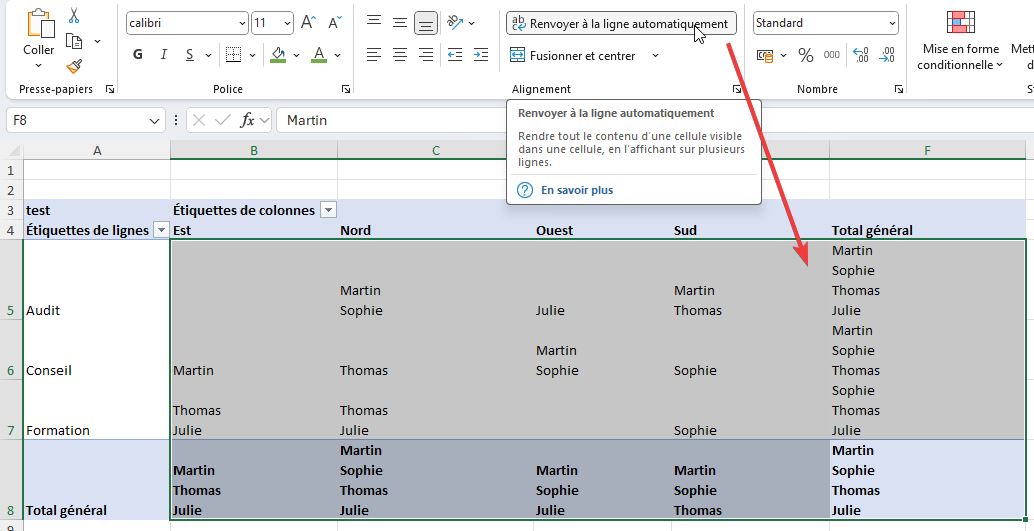Confirm entry with formula bar checkmark
This screenshot has height=531, width=1034.
point(223,120)
